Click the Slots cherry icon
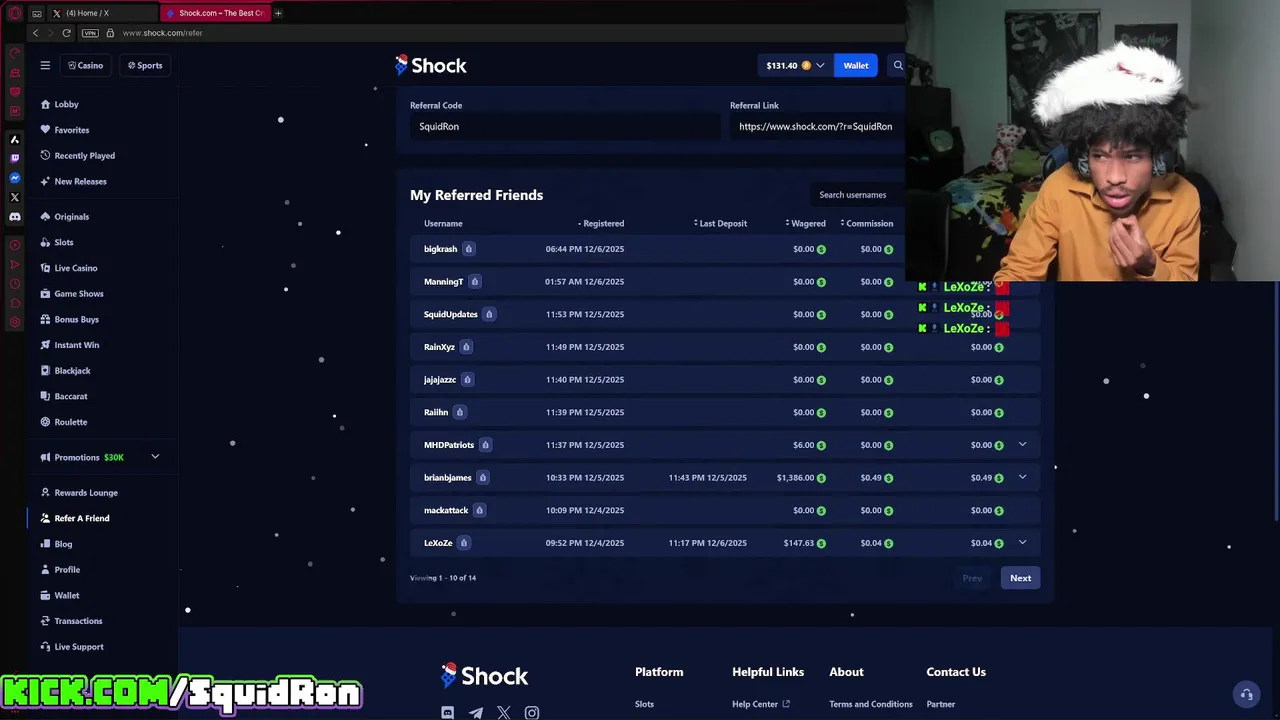The height and width of the screenshot is (720, 1280). 45,242
